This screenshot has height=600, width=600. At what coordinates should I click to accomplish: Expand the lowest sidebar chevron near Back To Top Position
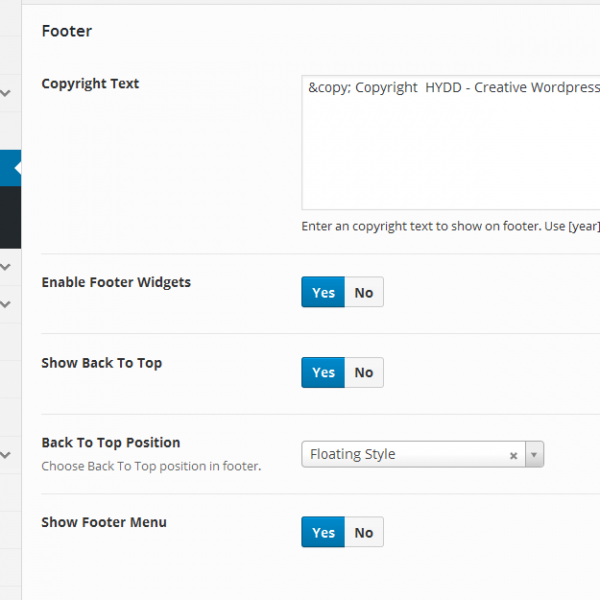tap(6, 455)
